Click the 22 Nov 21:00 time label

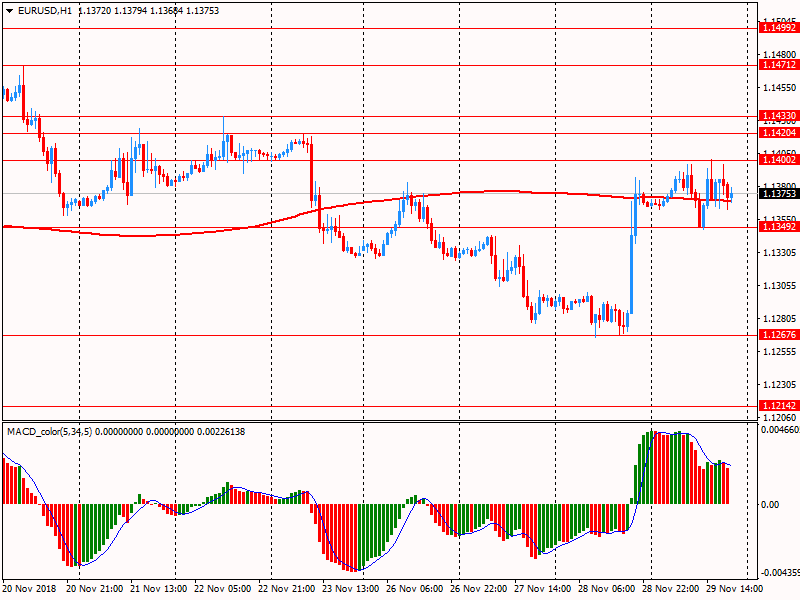[286, 588]
